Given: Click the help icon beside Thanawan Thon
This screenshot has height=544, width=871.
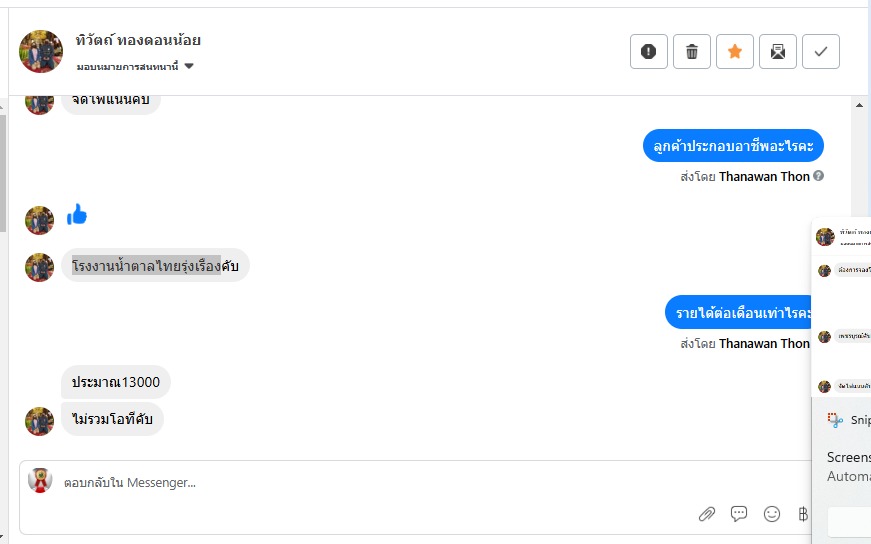Looking at the screenshot, I should (x=818, y=176).
